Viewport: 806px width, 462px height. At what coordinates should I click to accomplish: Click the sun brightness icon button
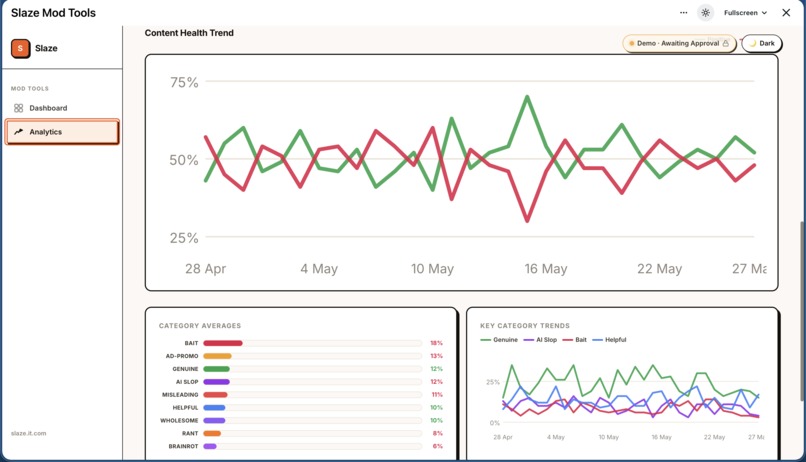coord(705,13)
